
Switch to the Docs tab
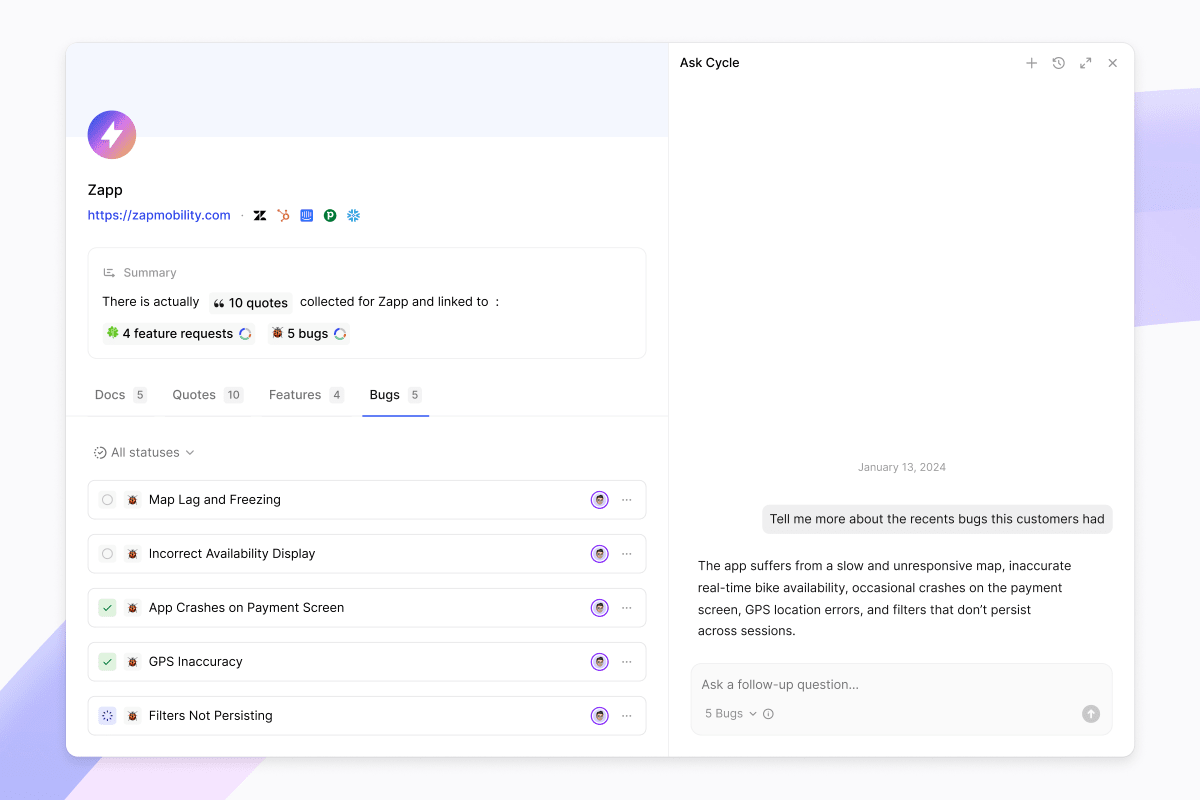[121, 395]
